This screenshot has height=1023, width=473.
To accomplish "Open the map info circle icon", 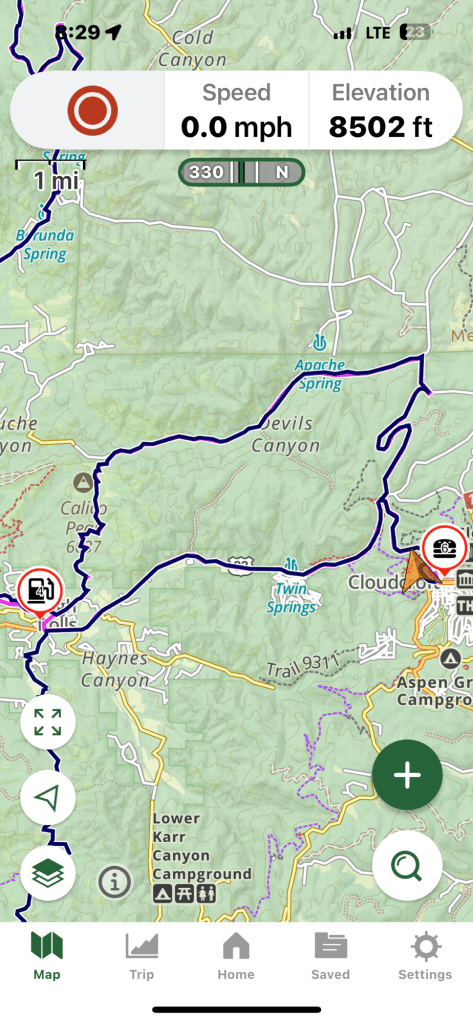I will pyautogui.click(x=115, y=883).
